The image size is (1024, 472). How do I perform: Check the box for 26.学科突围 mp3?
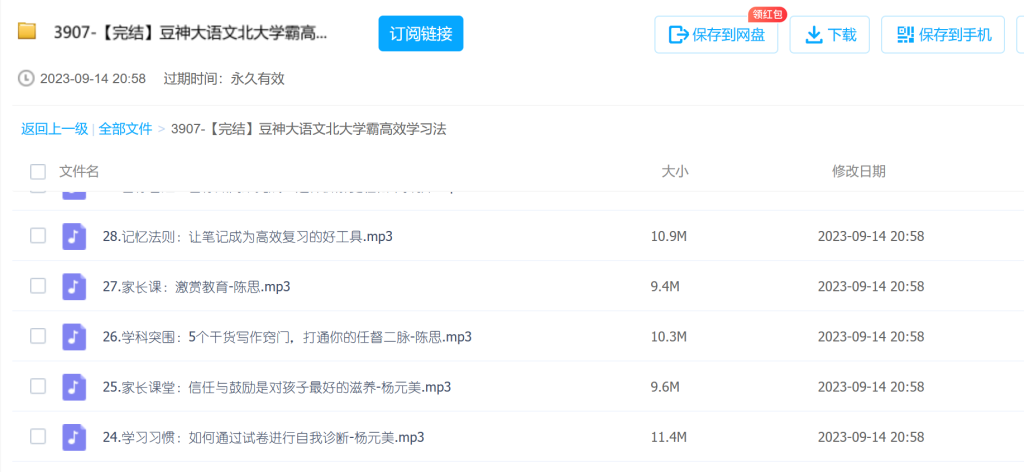[38, 336]
